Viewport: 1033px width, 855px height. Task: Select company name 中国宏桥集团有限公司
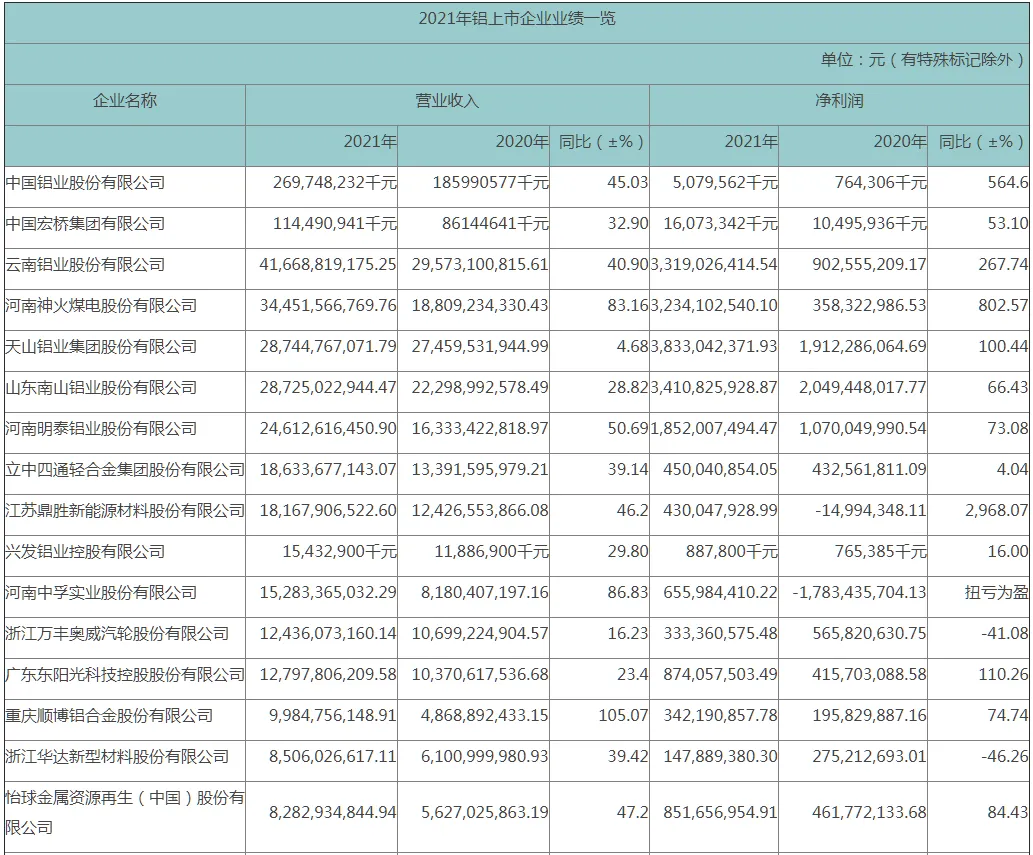[85, 224]
